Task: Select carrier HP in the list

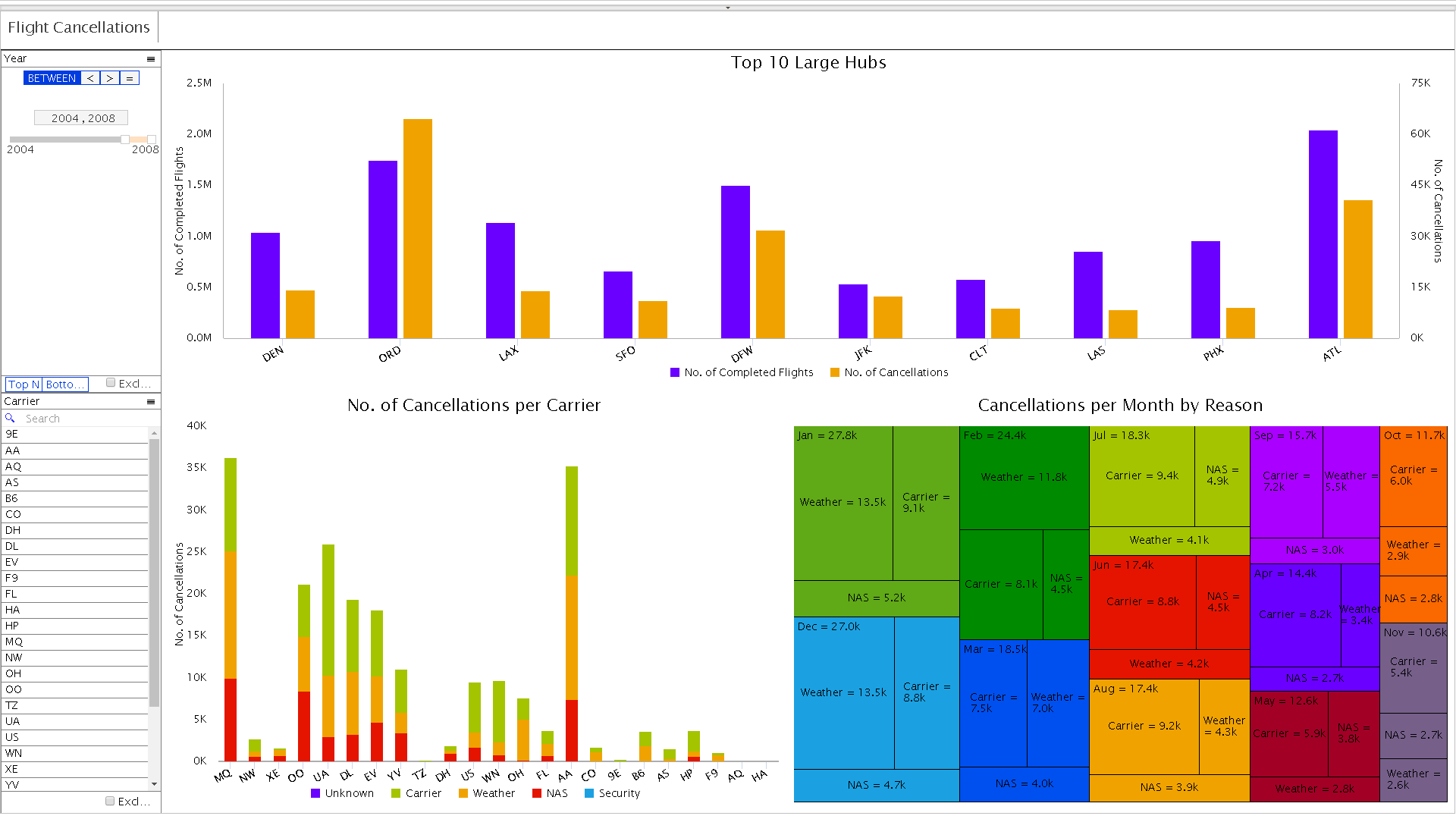Action: [x=74, y=626]
